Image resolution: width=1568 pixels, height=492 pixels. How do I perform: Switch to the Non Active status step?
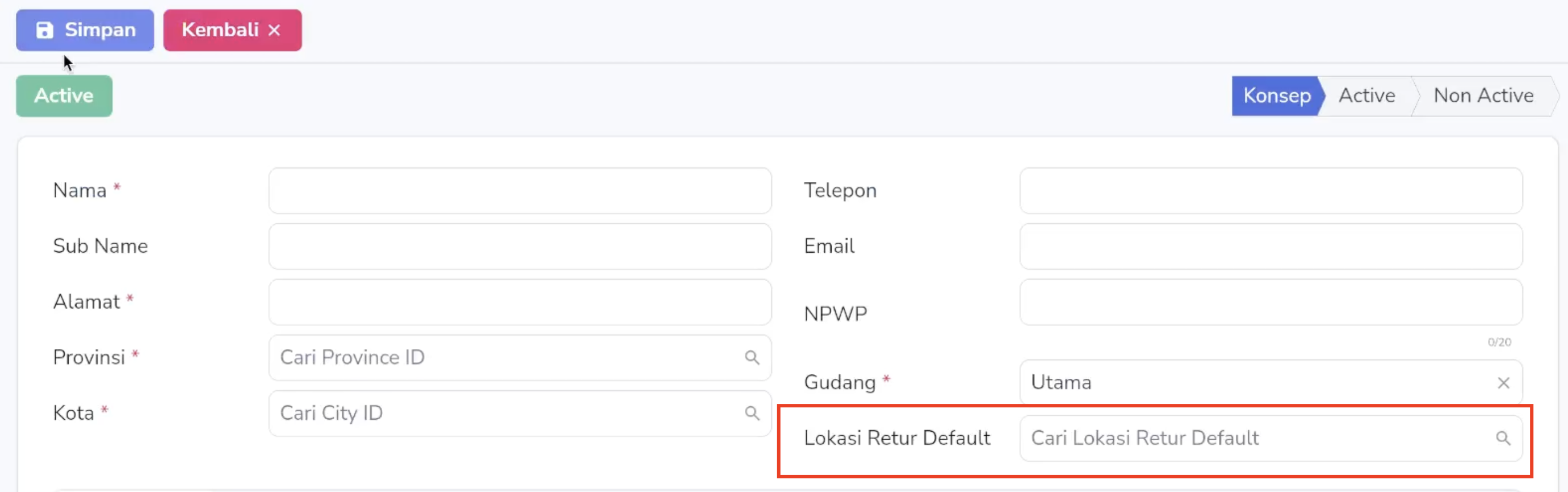pos(1483,95)
